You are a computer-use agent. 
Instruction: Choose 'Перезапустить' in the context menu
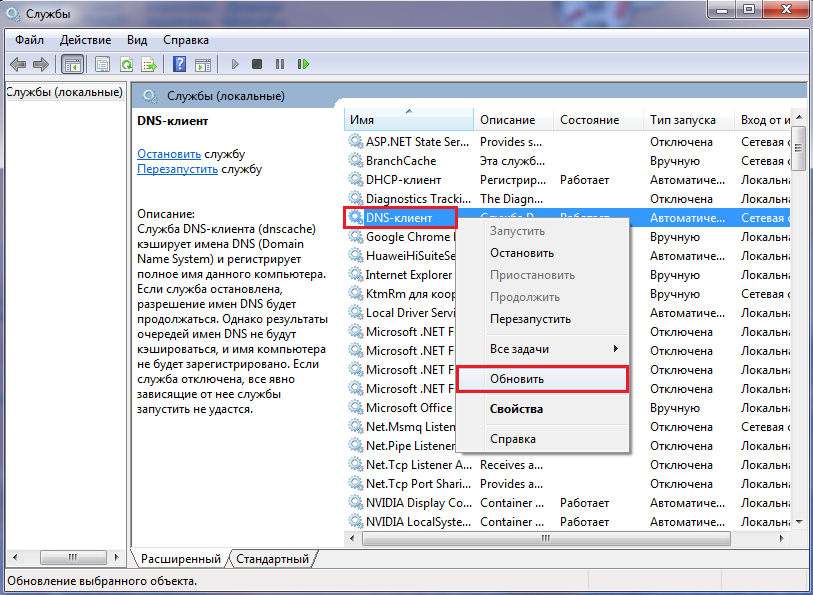(530, 319)
